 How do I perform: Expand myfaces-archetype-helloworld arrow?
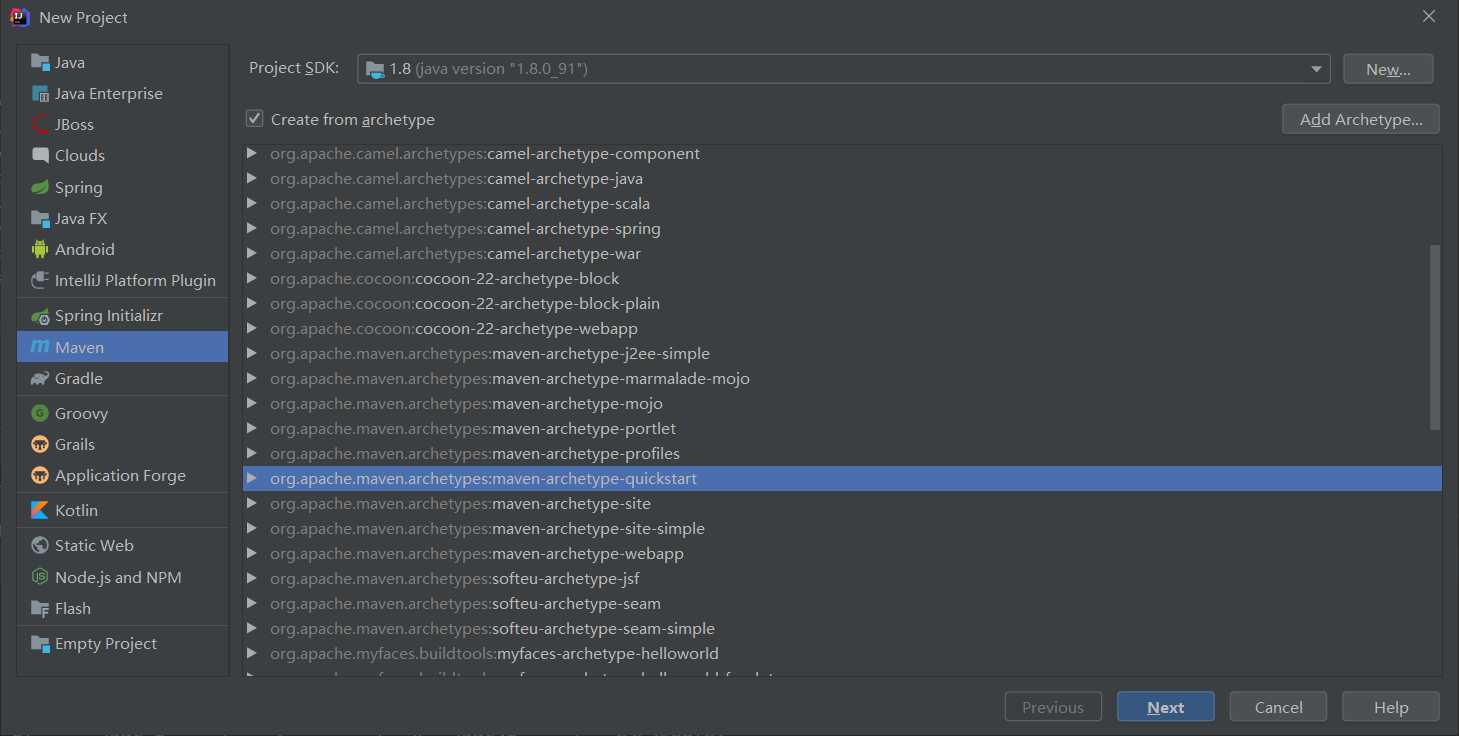coord(252,653)
